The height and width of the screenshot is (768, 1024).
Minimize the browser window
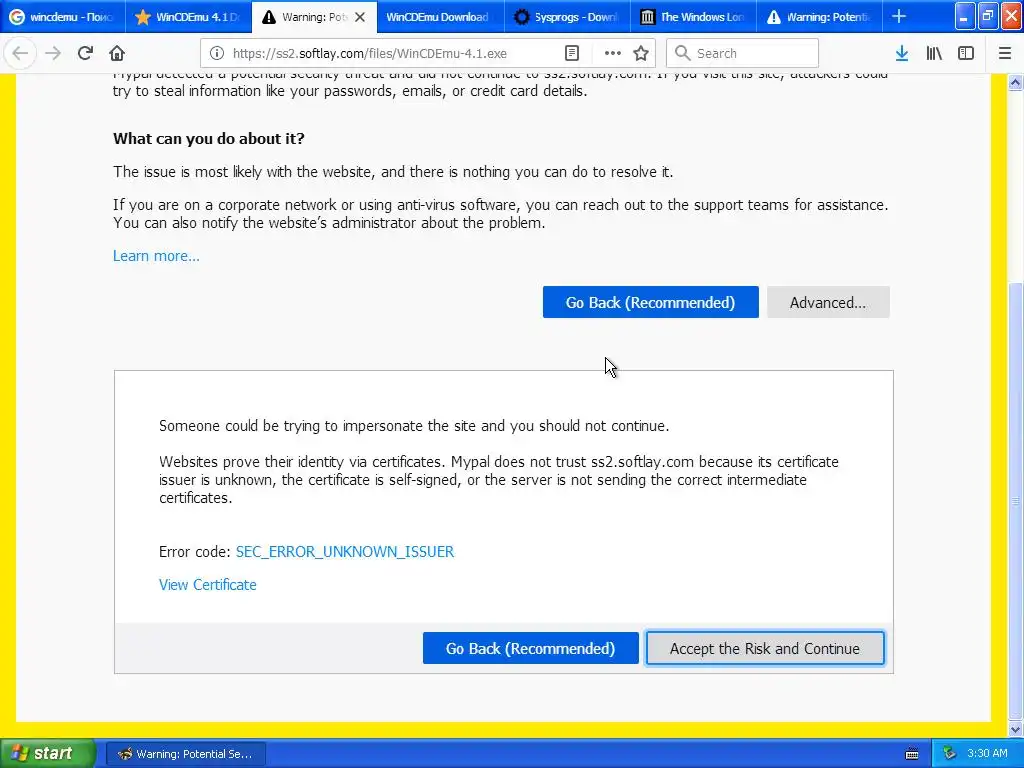(965, 16)
